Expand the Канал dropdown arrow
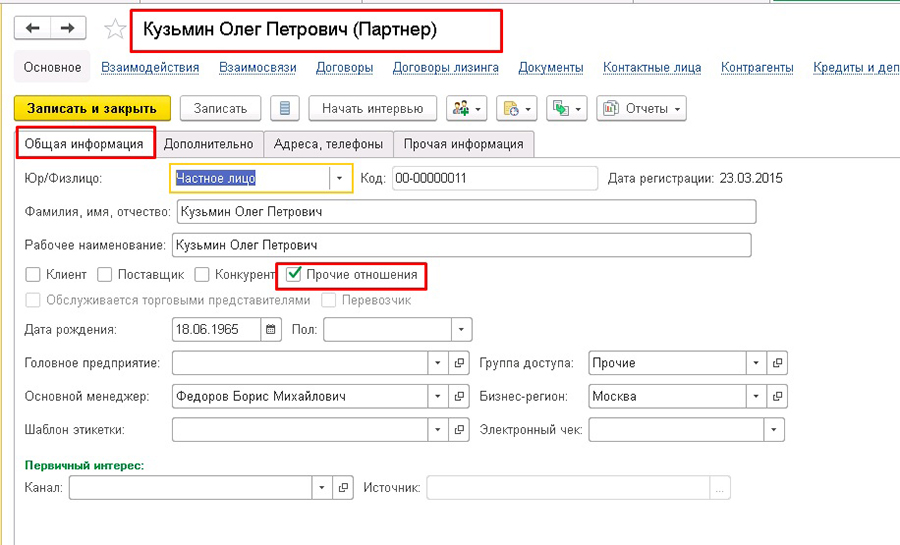 click(322, 488)
